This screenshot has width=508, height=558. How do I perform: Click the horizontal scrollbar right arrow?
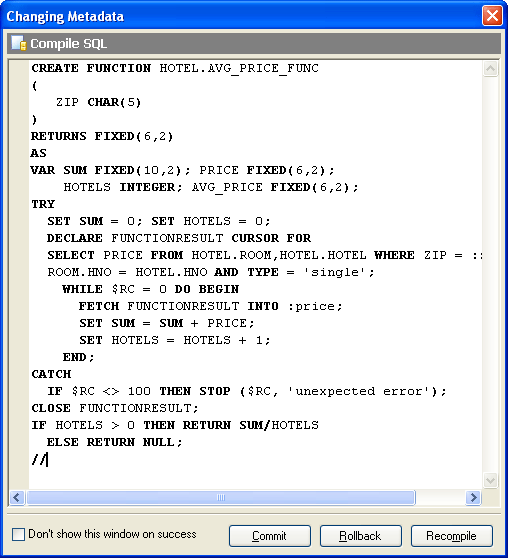(473, 497)
